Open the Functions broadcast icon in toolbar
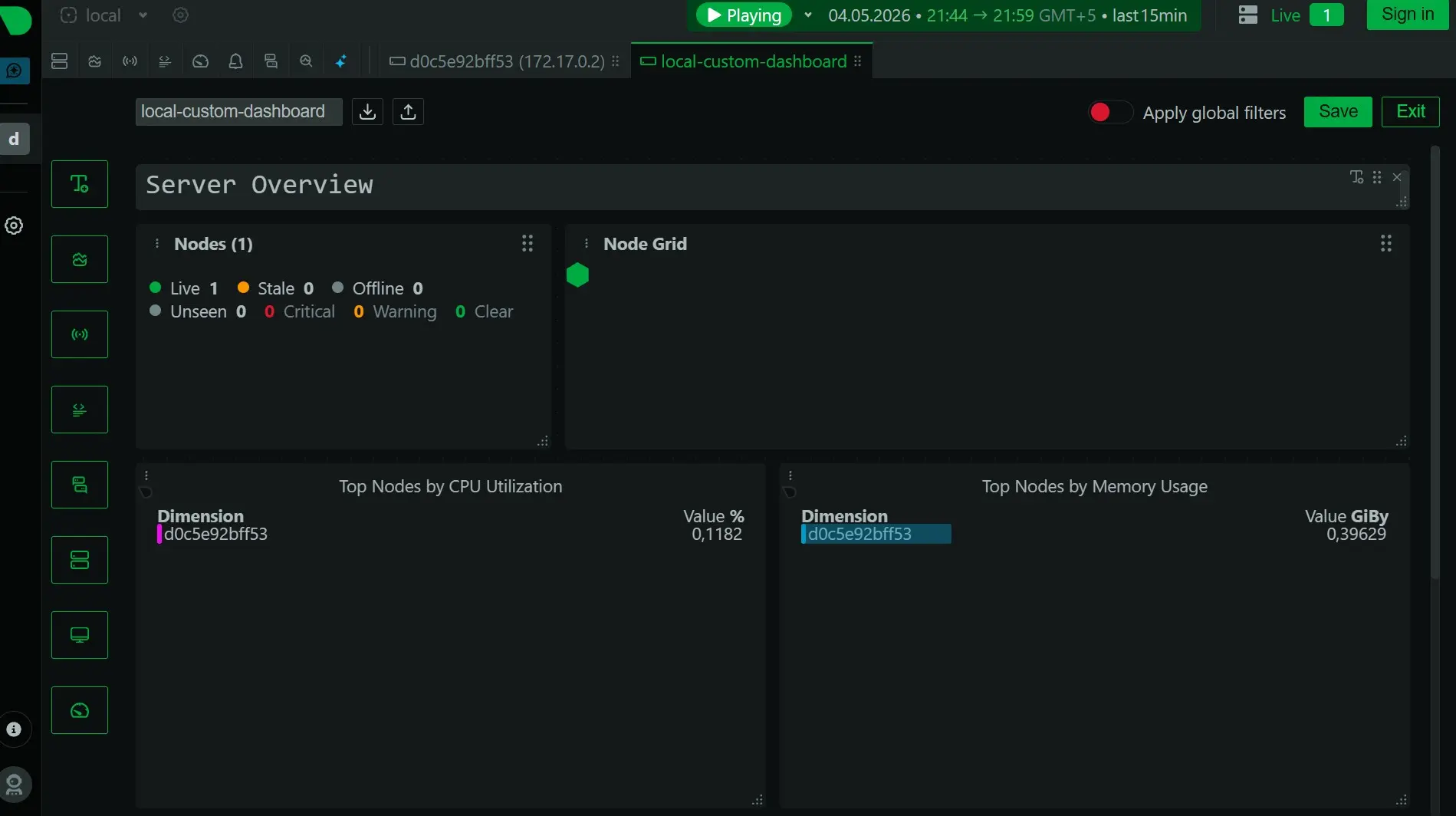 pyautogui.click(x=130, y=61)
